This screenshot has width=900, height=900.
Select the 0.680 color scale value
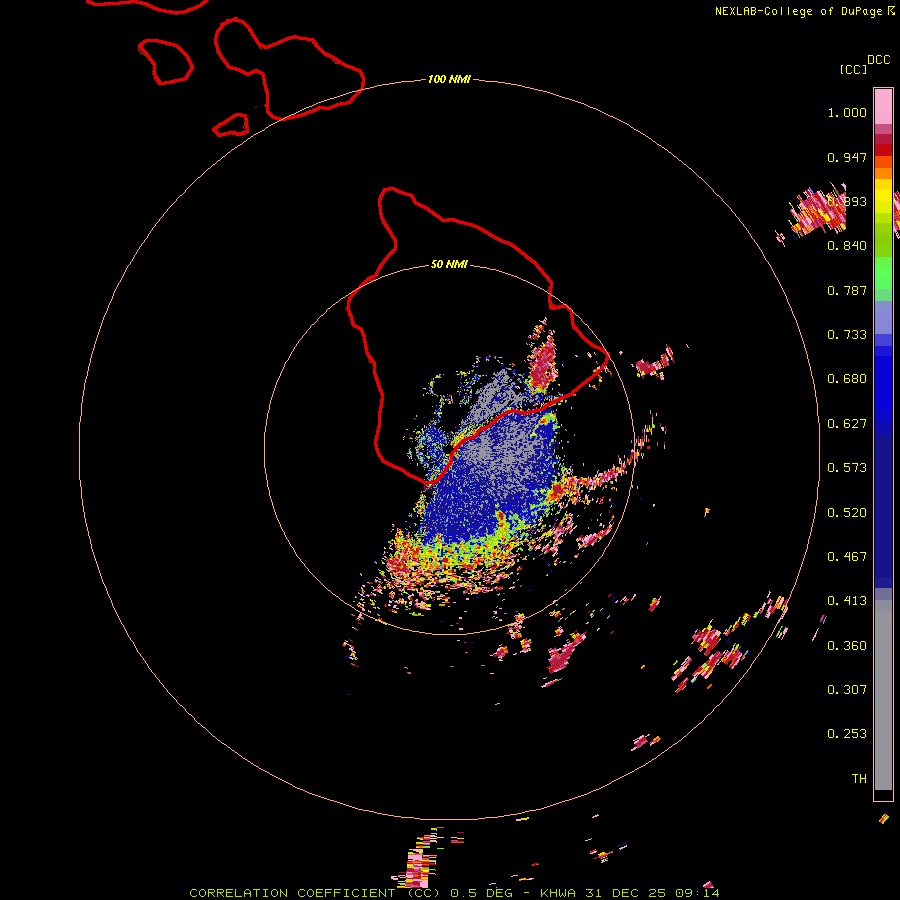(847, 379)
